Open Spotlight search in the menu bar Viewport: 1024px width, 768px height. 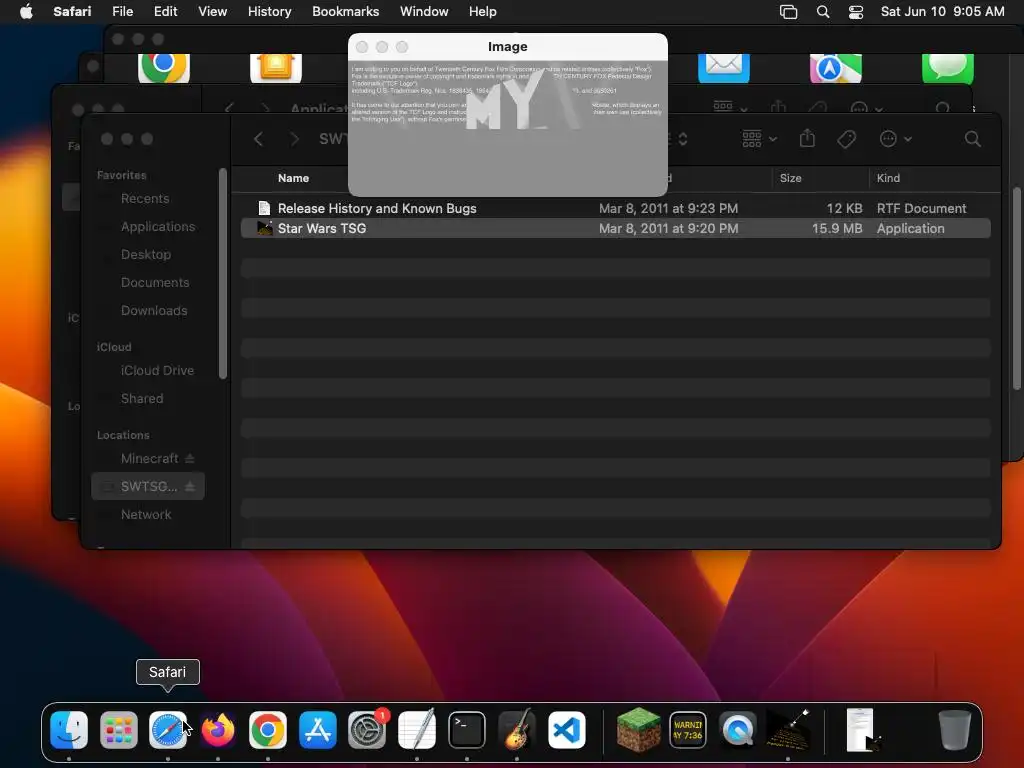point(823,12)
